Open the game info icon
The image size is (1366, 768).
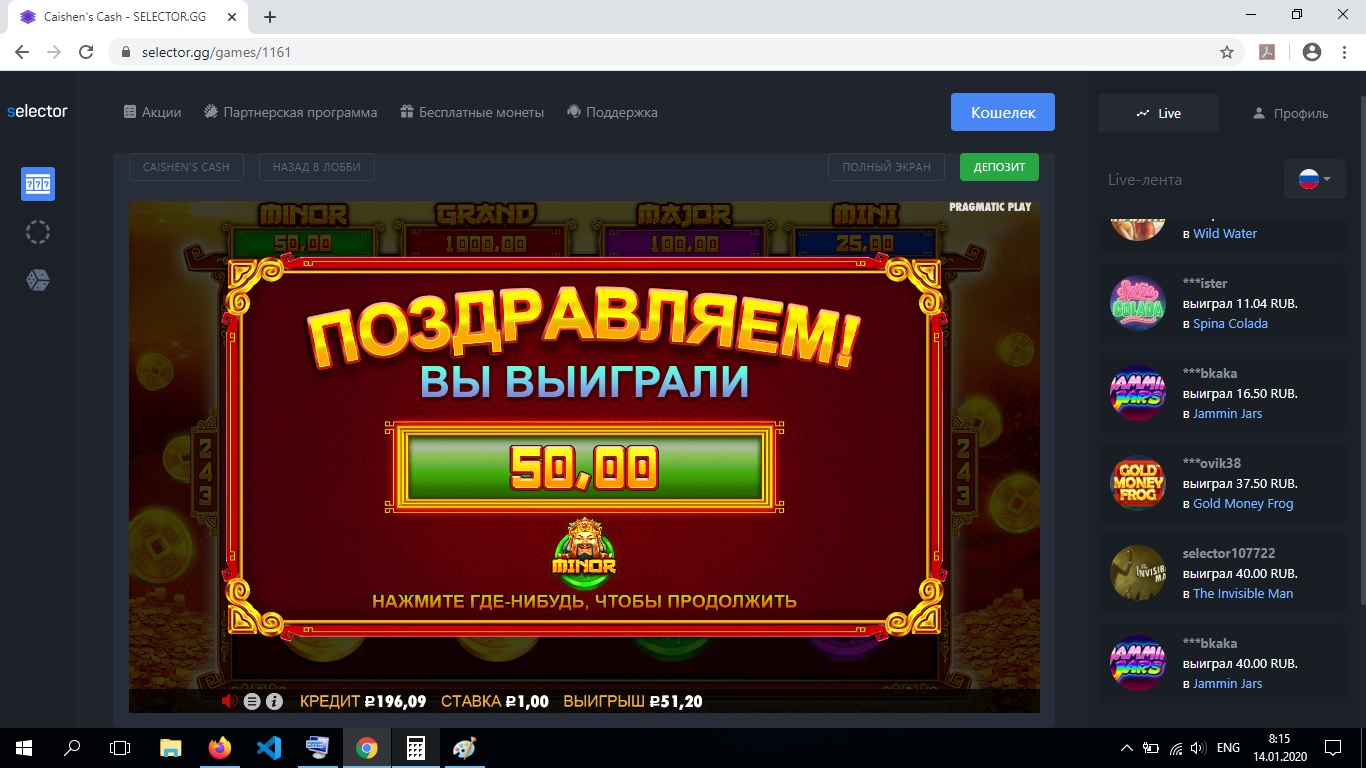tap(274, 702)
